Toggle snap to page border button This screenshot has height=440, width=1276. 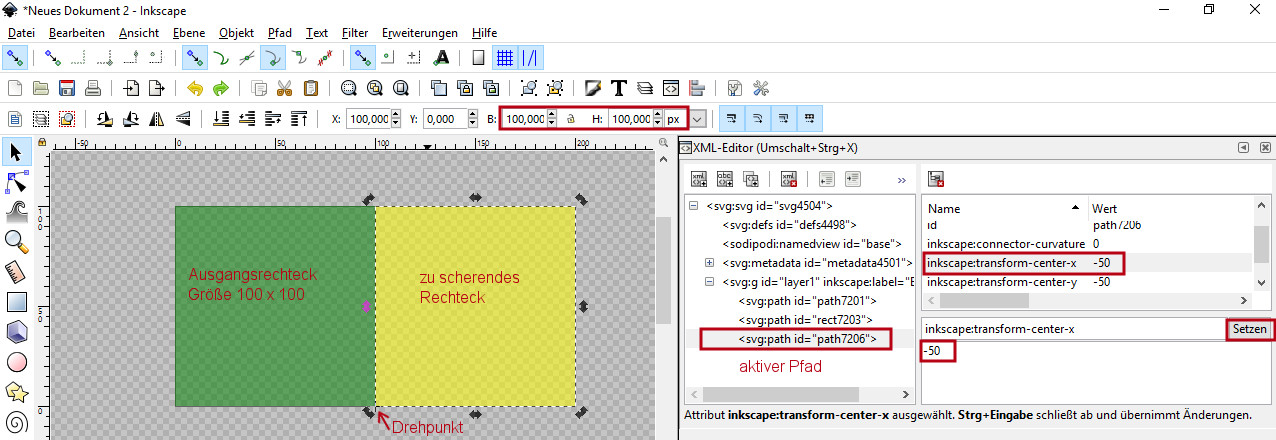pyautogui.click(x=478, y=57)
